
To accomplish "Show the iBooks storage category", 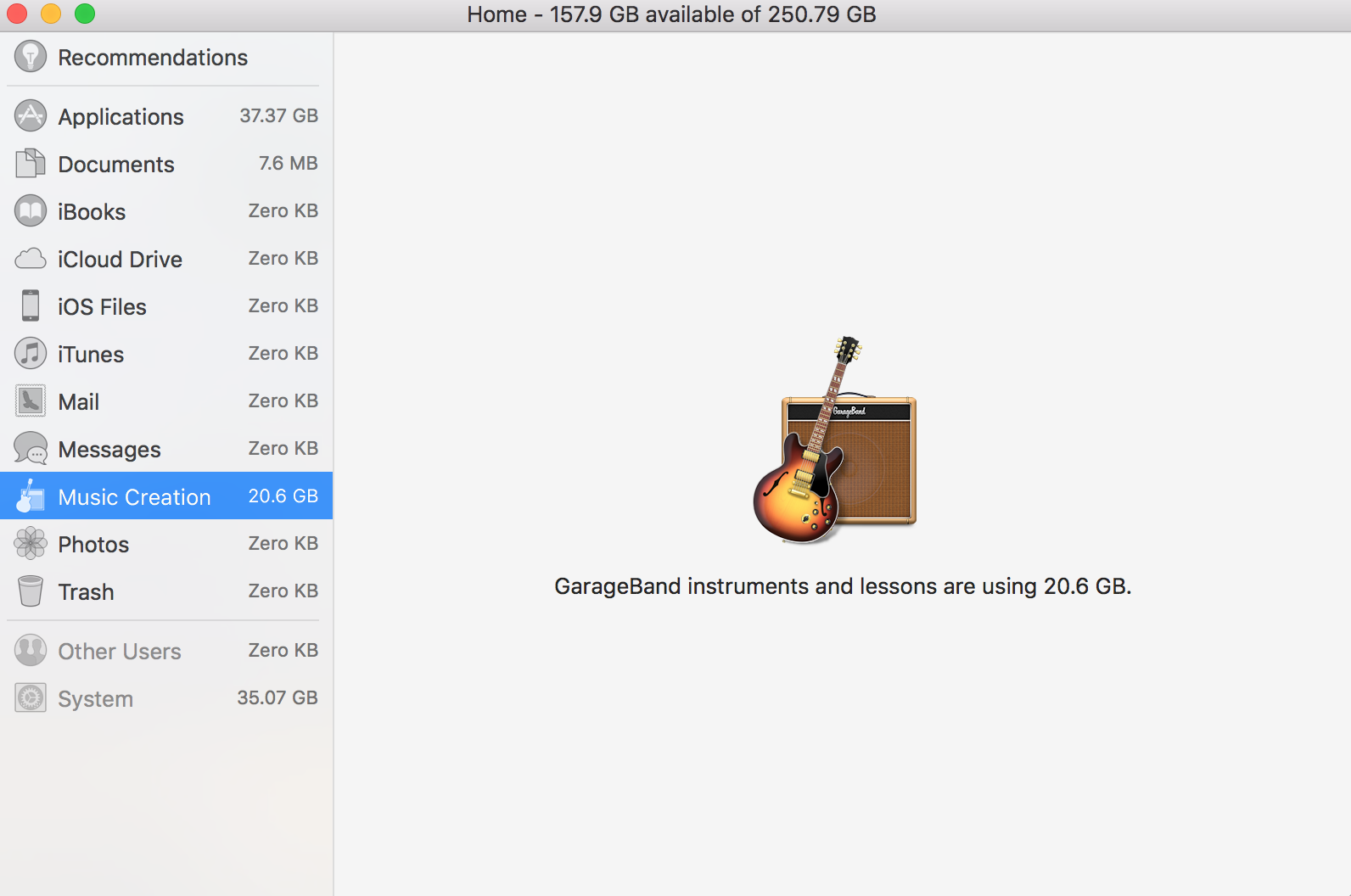I will pos(166,211).
